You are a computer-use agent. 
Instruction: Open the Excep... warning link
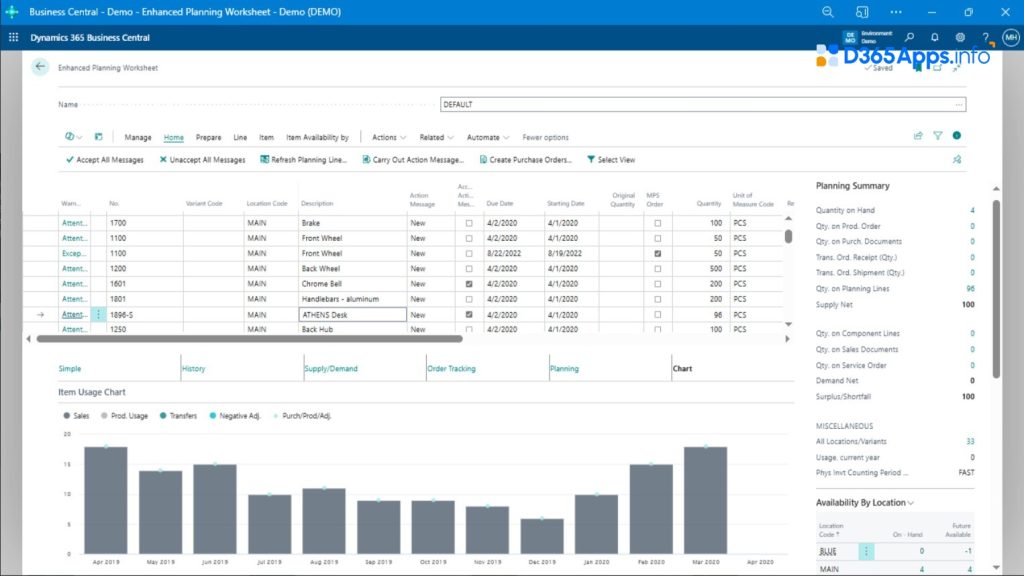tap(73, 253)
